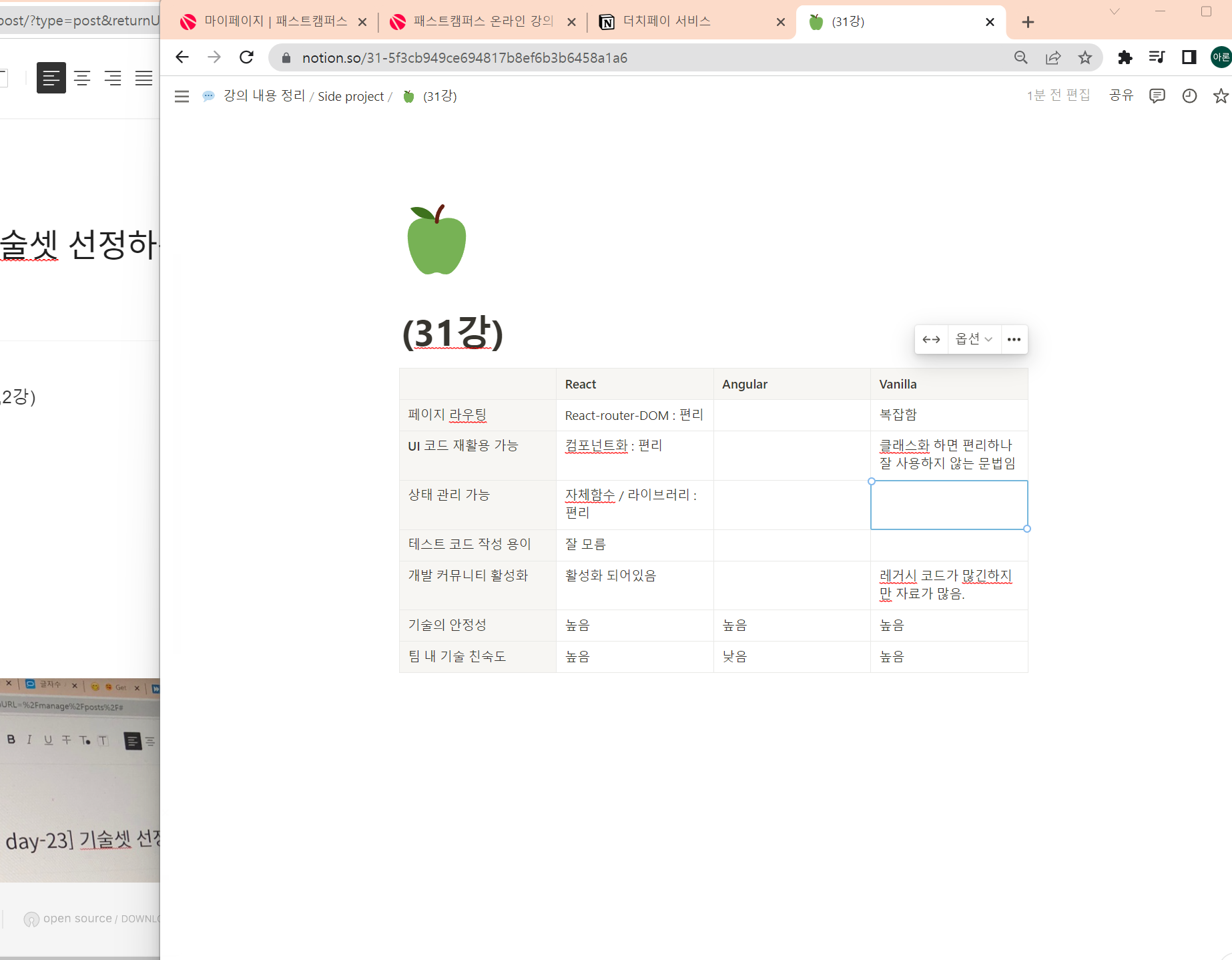Open Chrome profile avatar

coord(1221,57)
